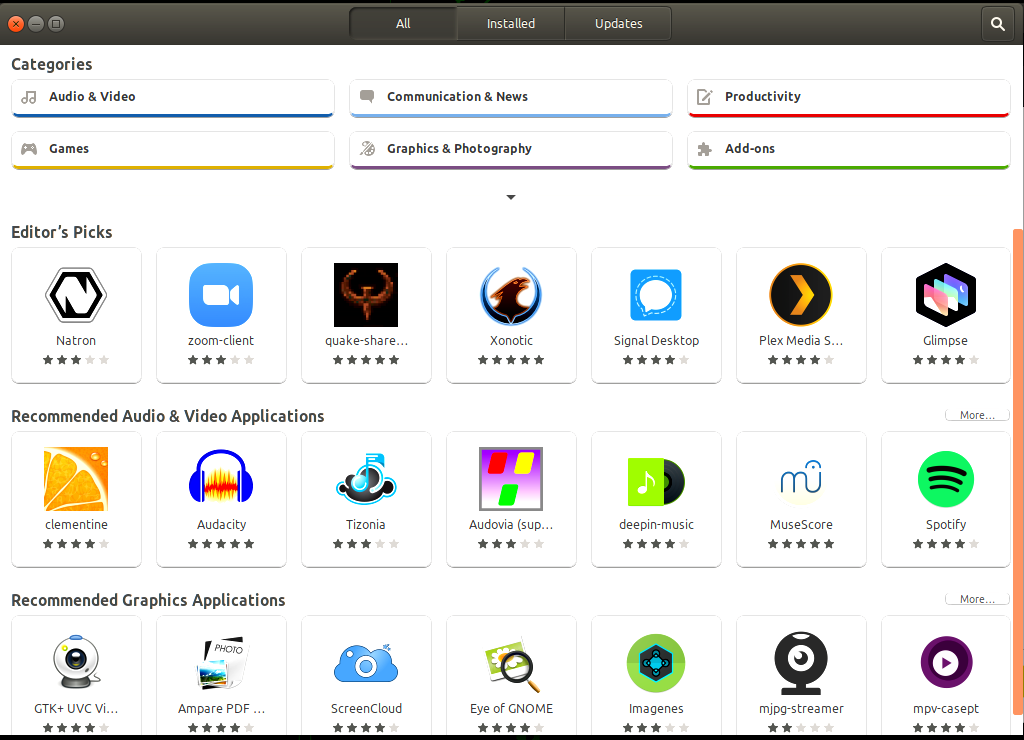The height and width of the screenshot is (740, 1024).
Task: Click the 'Glimpse' app name
Action: click(x=945, y=340)
